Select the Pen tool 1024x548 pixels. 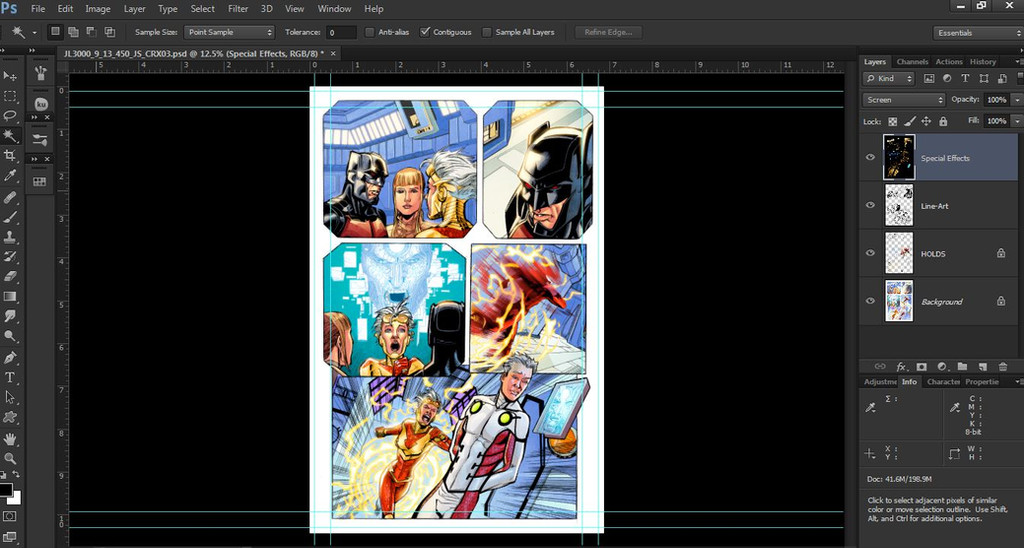click(x=10, y=358)
